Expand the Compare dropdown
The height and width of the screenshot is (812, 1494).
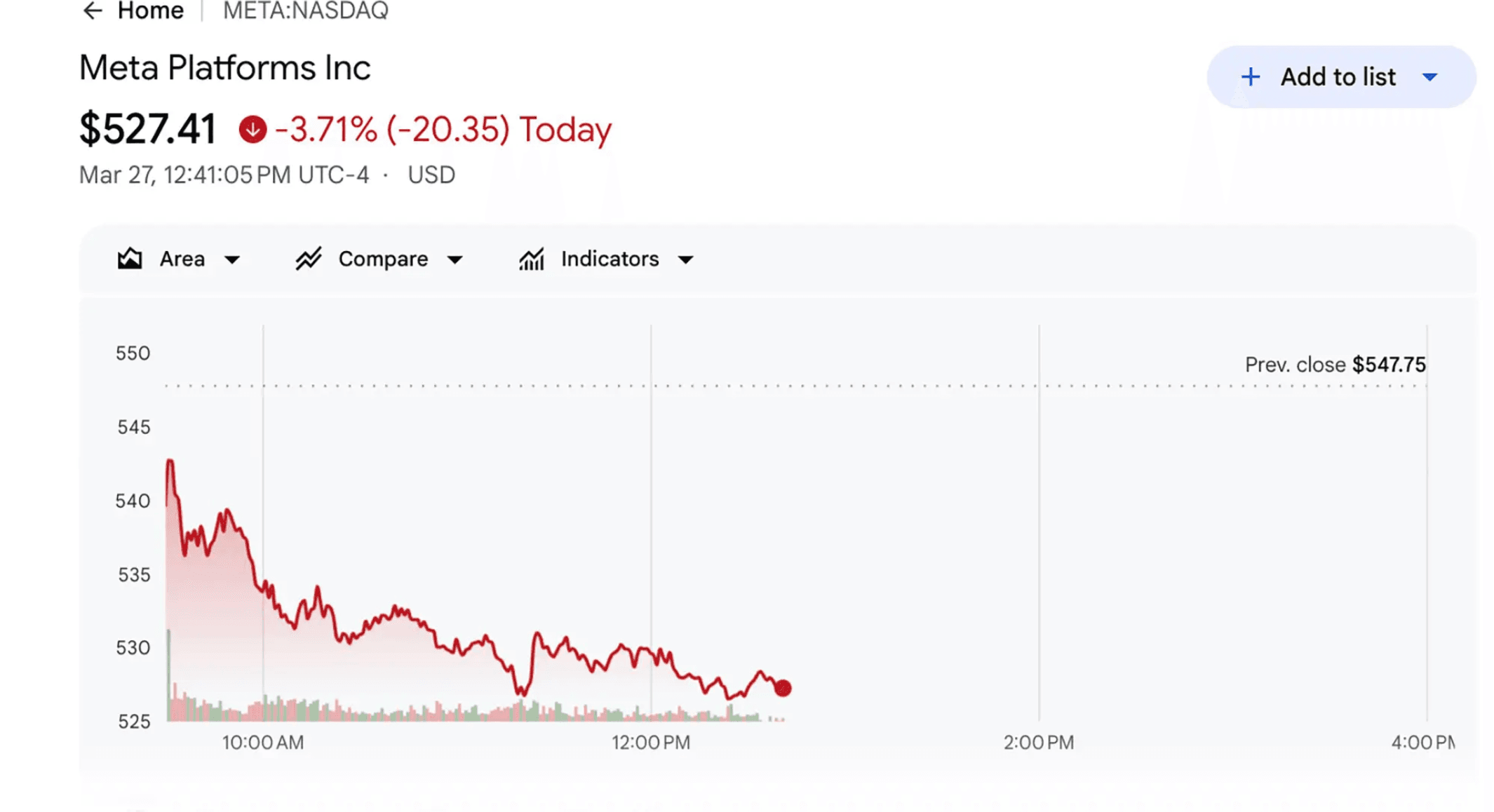(x=456, y=259)
